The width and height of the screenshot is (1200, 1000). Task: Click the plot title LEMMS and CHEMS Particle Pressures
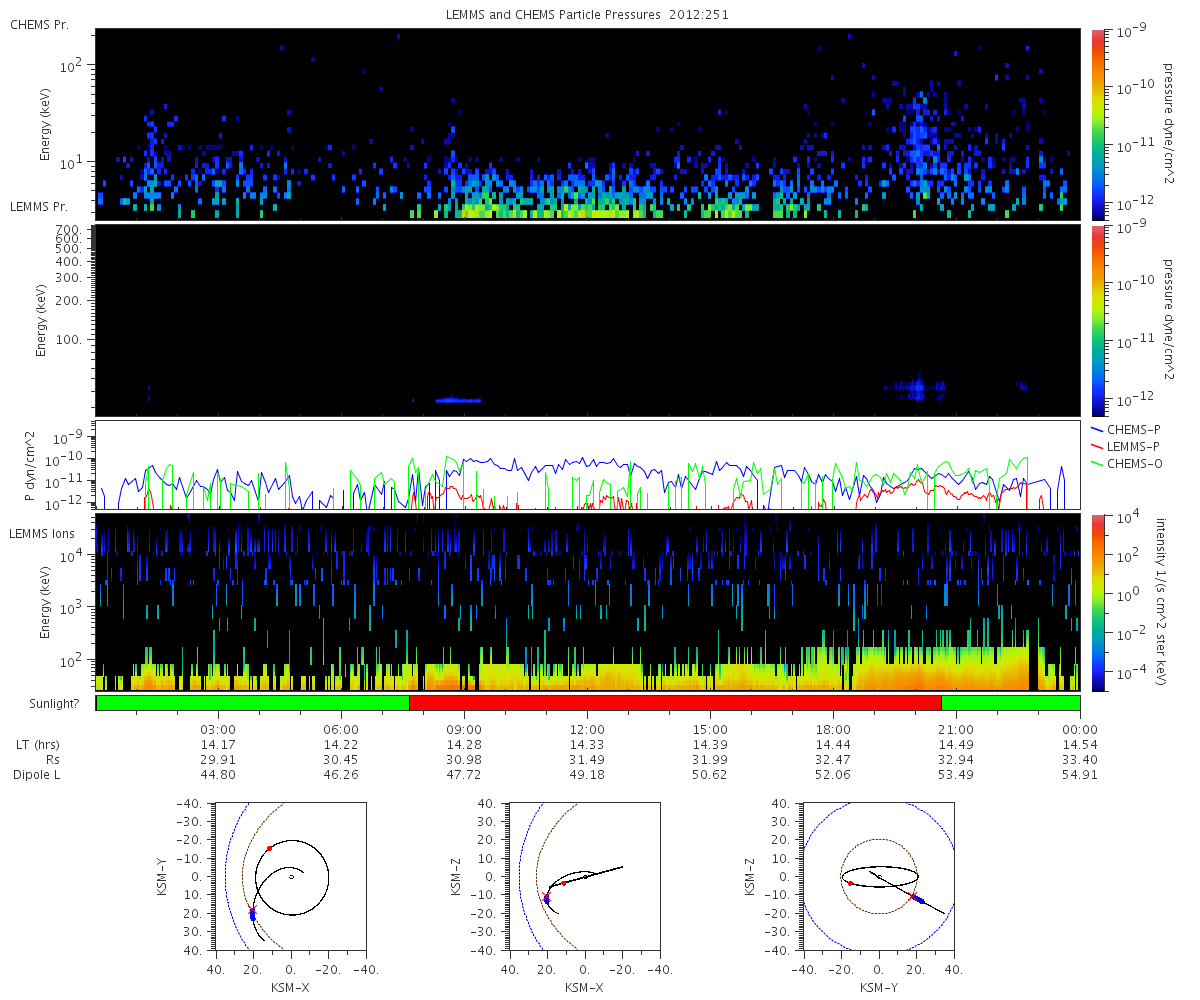587,15
